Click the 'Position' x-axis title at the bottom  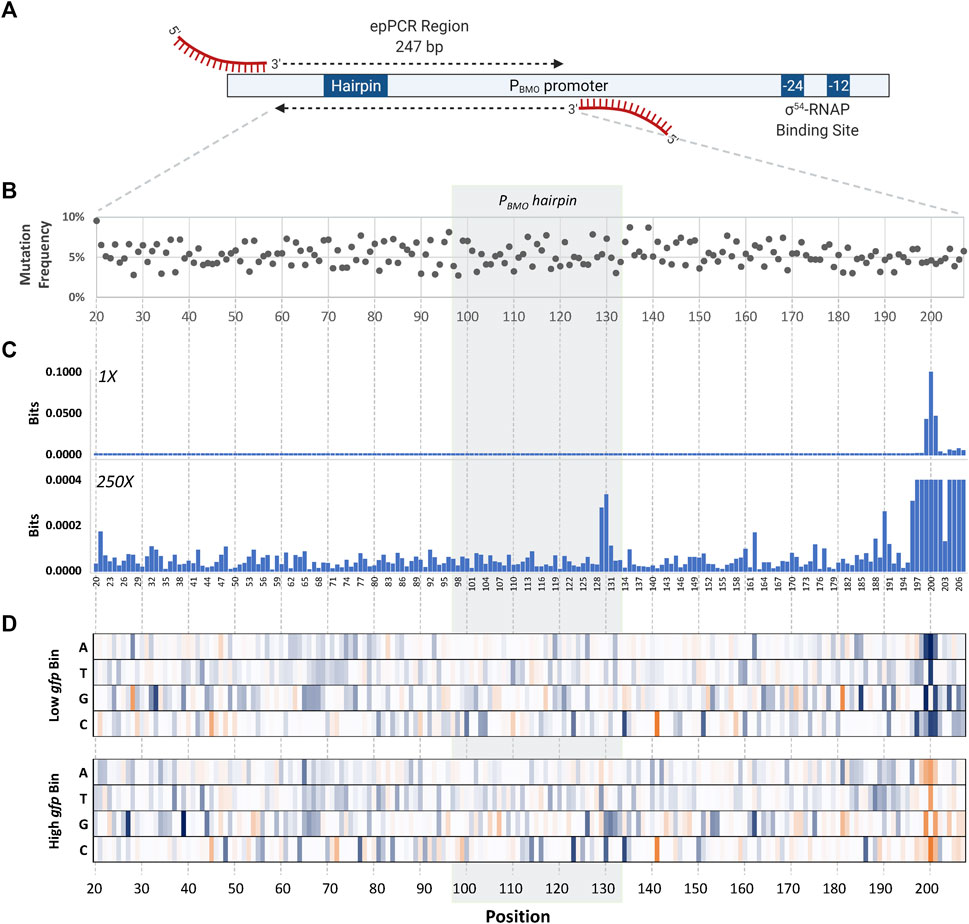point(518,915)
